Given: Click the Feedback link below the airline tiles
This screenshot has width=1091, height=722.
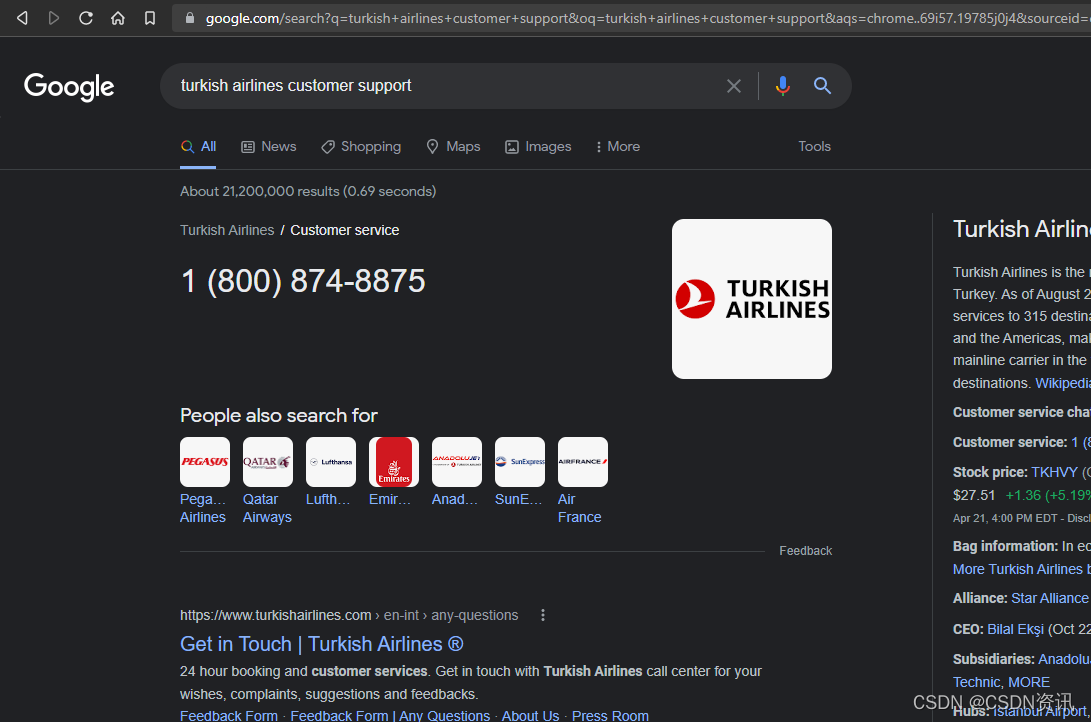Looking at the screenshot, I should [806, 551].
